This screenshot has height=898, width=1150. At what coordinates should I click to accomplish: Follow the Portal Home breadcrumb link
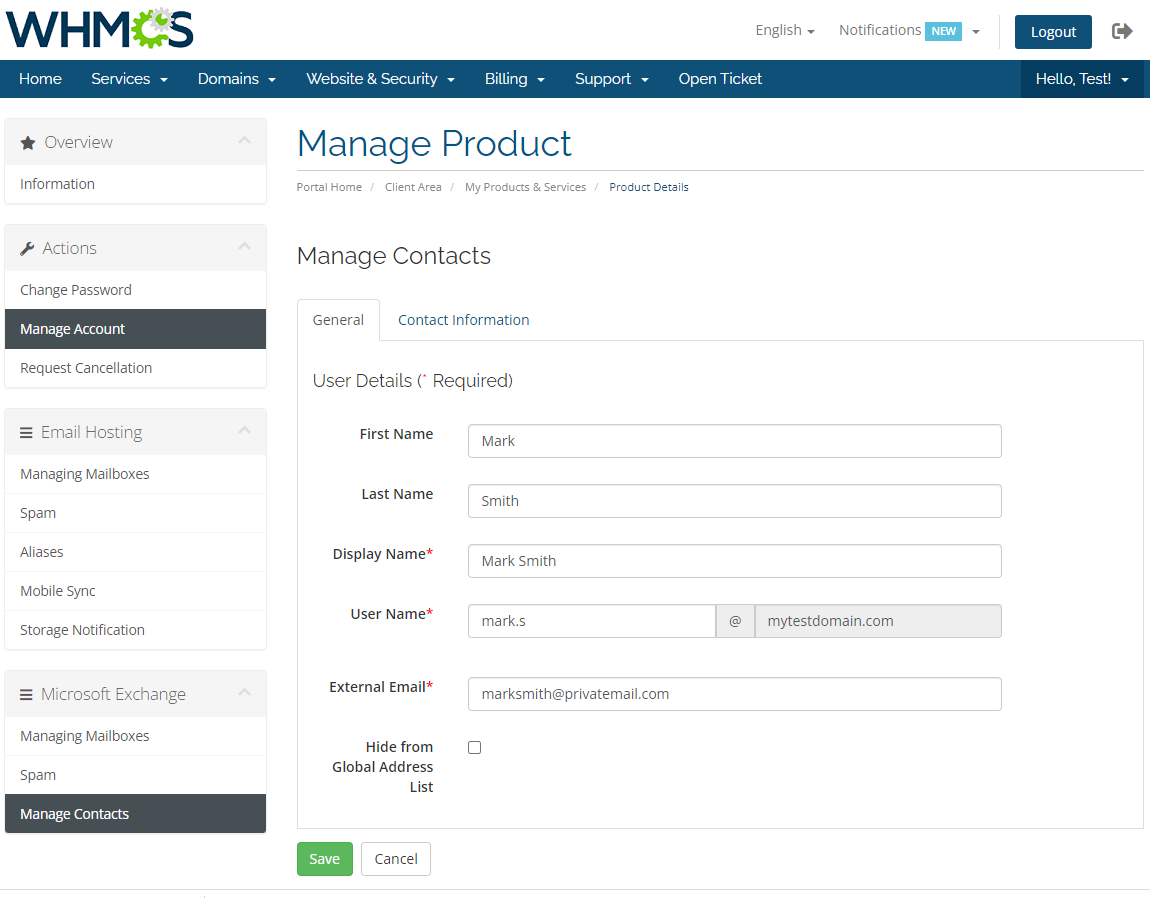coord(329,187)
